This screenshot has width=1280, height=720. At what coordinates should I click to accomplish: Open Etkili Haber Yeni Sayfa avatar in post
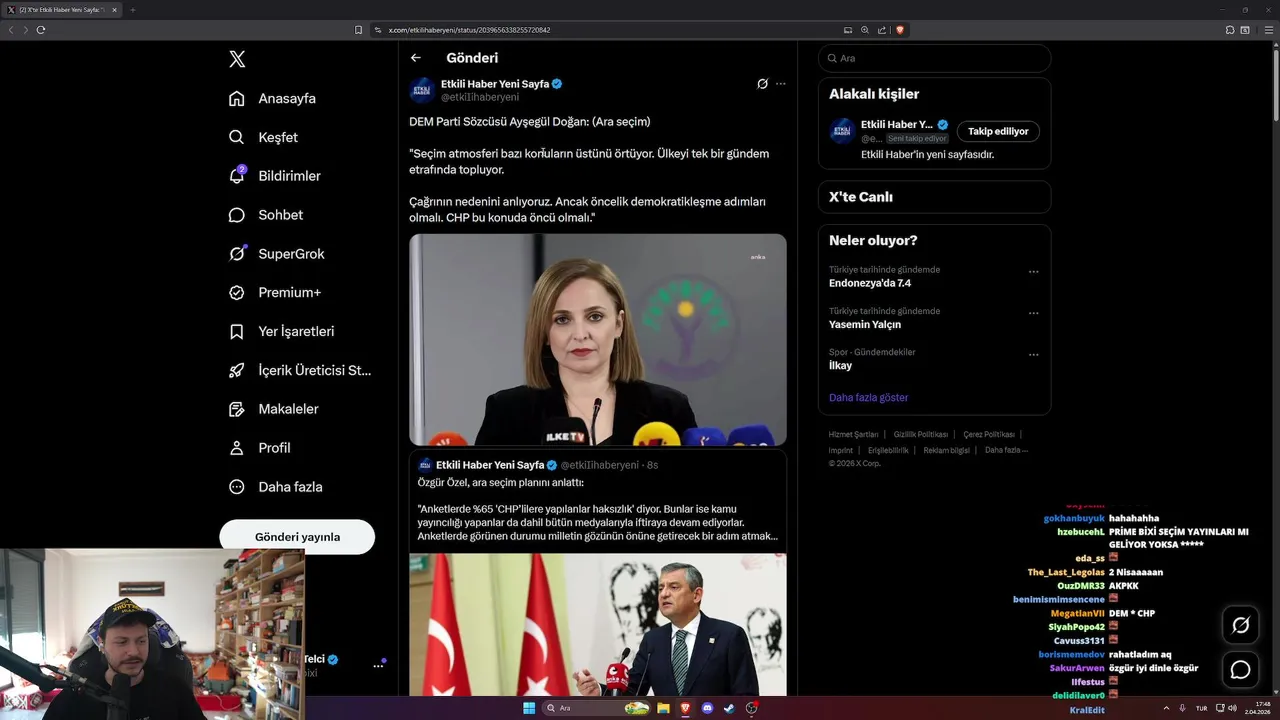[x=422, y=90]
